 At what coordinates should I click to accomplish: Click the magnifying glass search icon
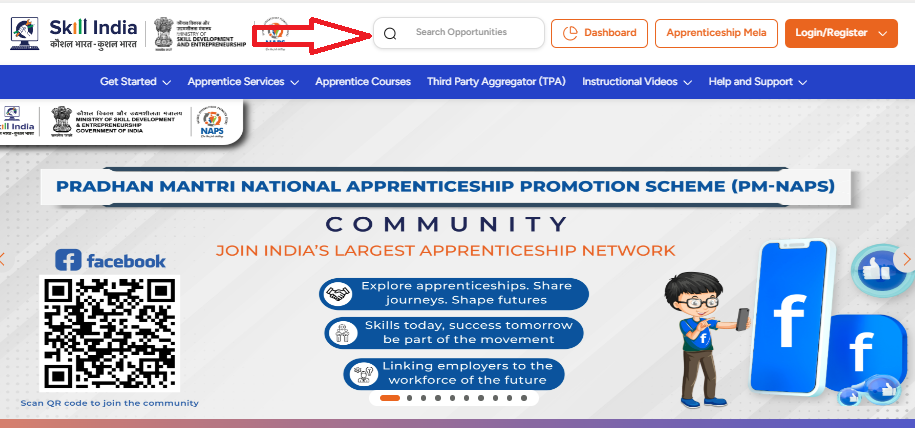(x=390, y=34)
